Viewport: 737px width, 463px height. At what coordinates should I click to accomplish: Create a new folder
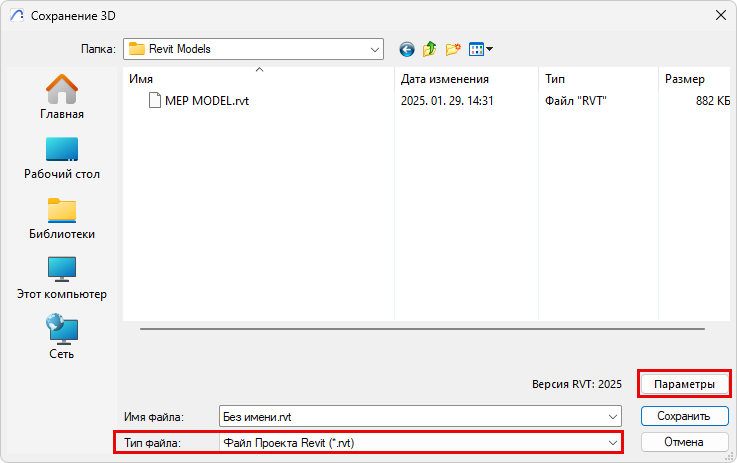click(x=453, y=49)
